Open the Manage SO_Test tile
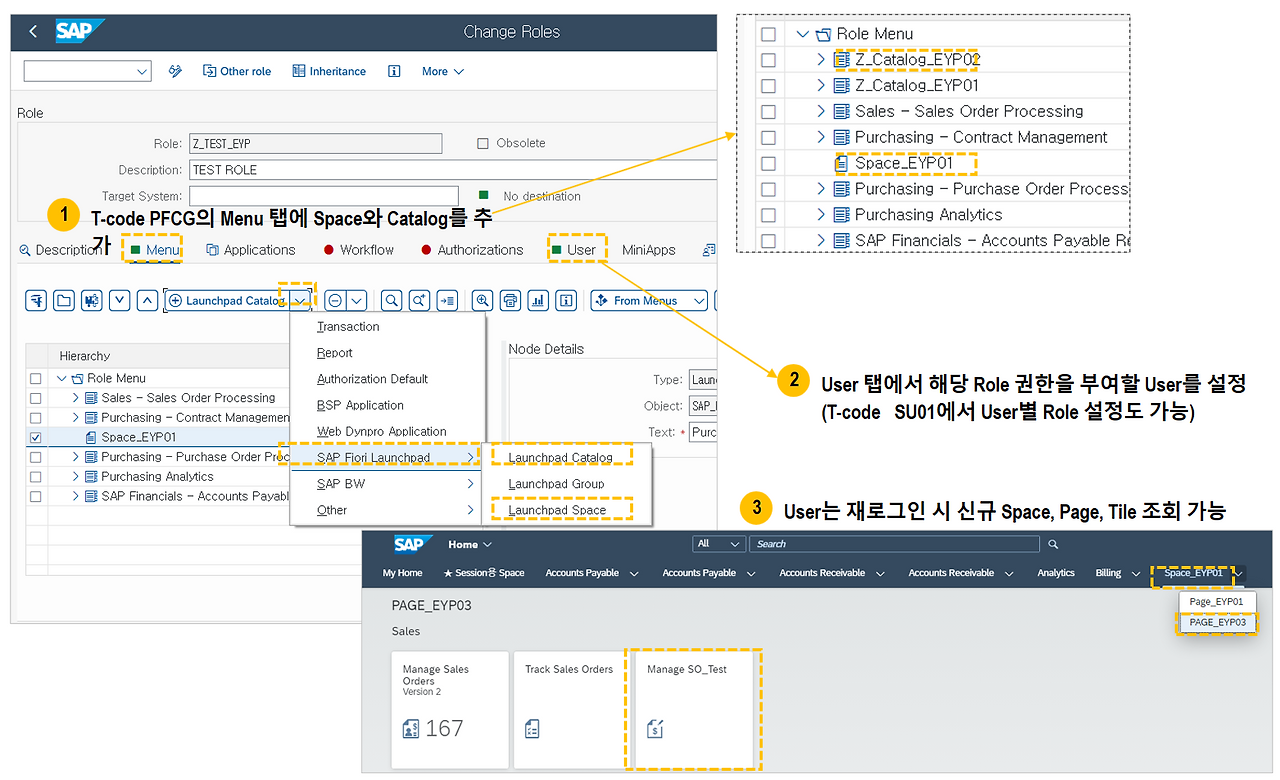Image resolution: width=1280 pixels, height=780 pixels. tap(694, 710)
